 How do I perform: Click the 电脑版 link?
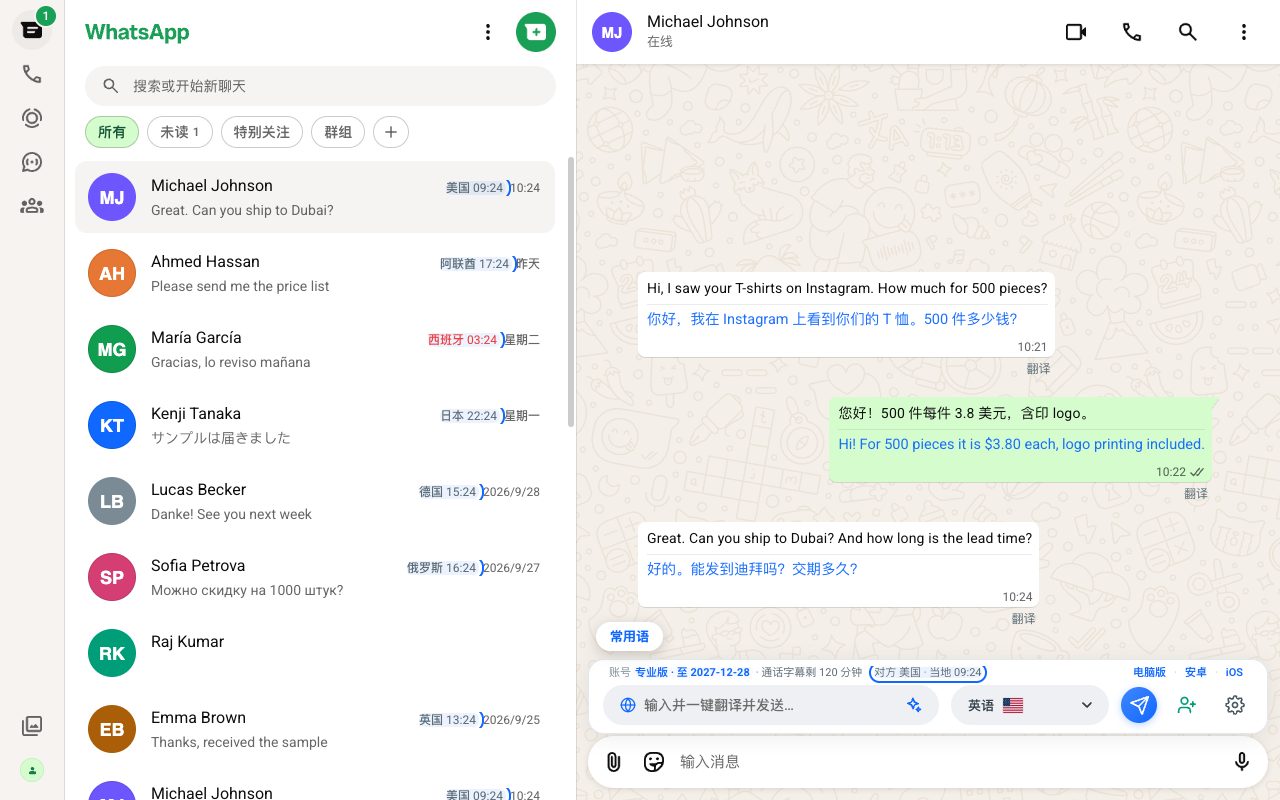pos(1150,673)
